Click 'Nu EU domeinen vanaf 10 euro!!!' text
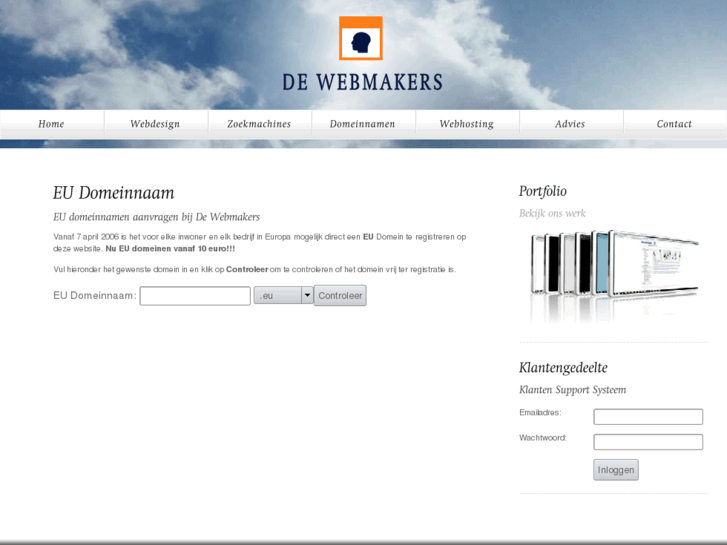 [170, 249]
